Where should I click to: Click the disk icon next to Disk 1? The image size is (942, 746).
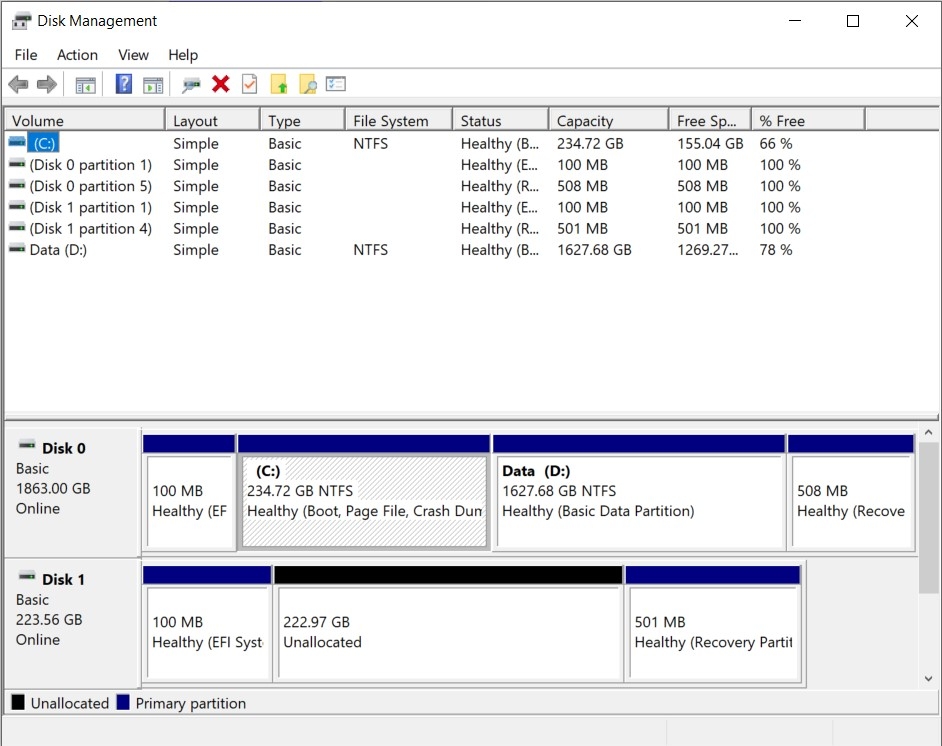pos(27,577)
